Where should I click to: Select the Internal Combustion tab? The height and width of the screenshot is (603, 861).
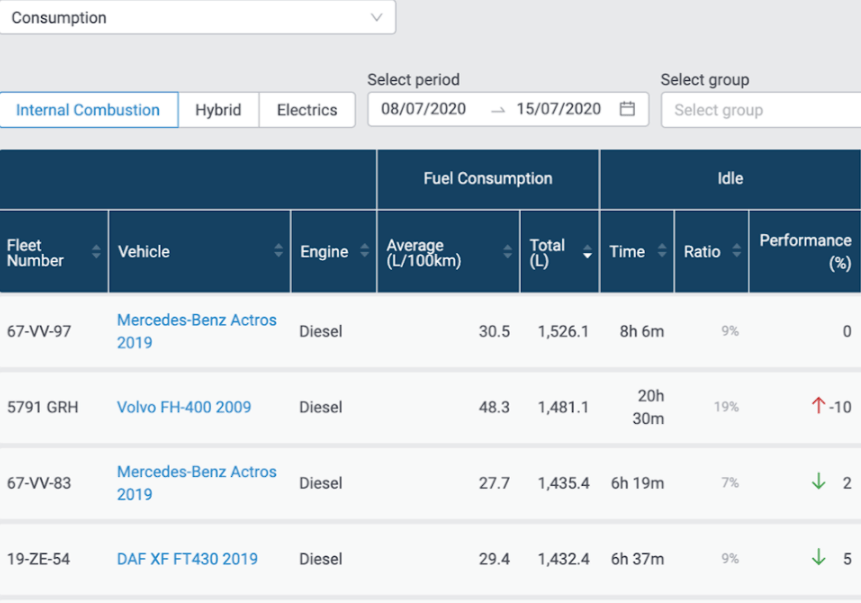[x=88, y=110]
